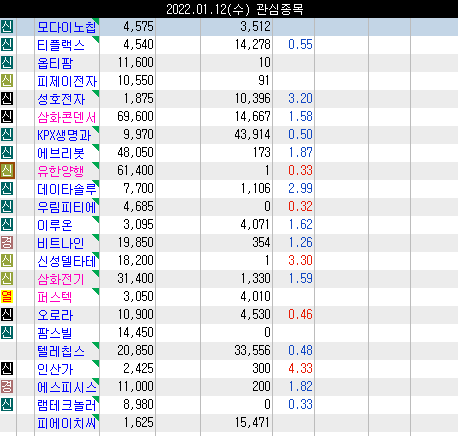Select the stock name 텔레칩스

61,351
